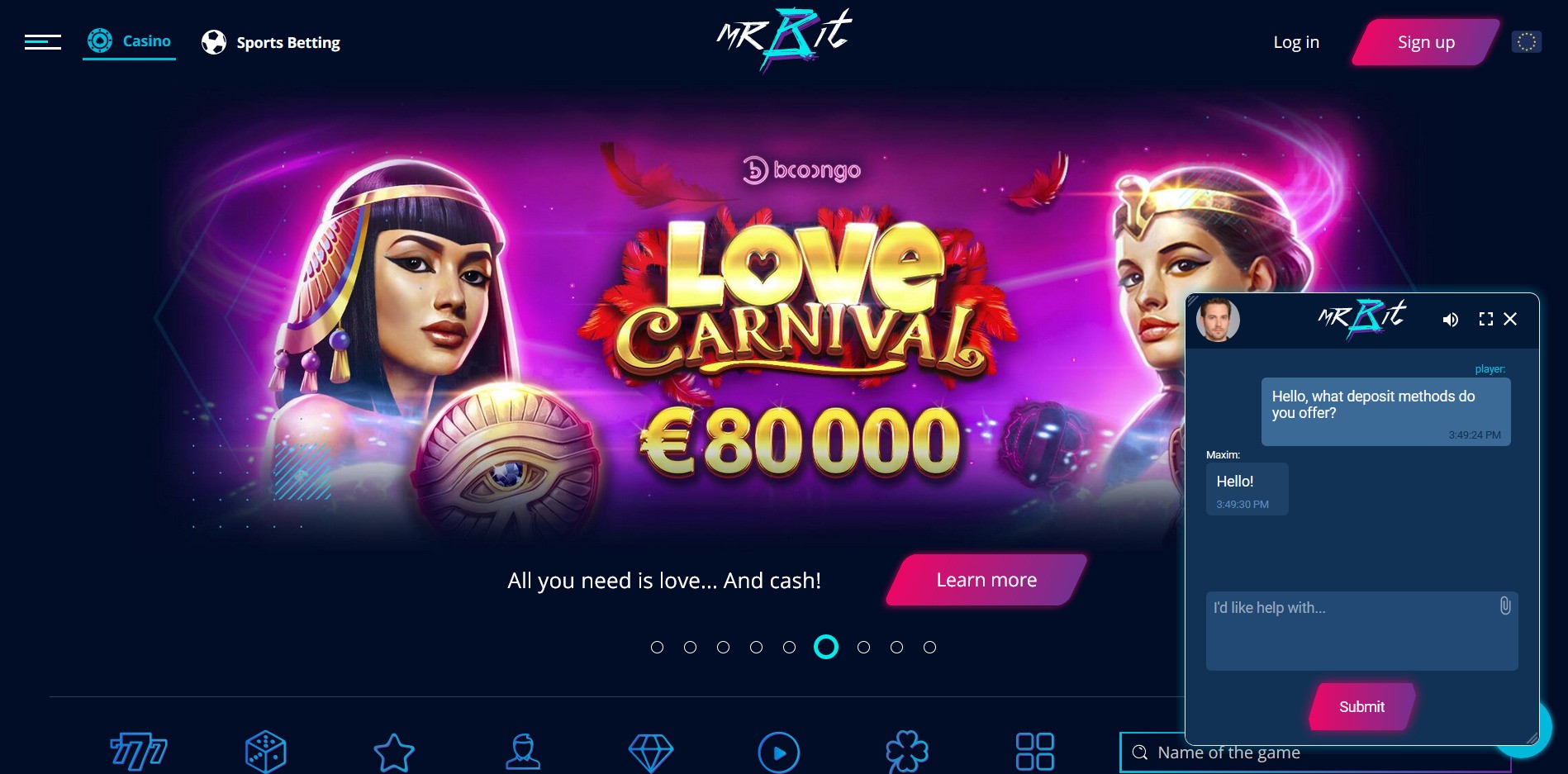Open the Log in link
The width and height of the screenshot is (1568, 774).
[1296, 42]
